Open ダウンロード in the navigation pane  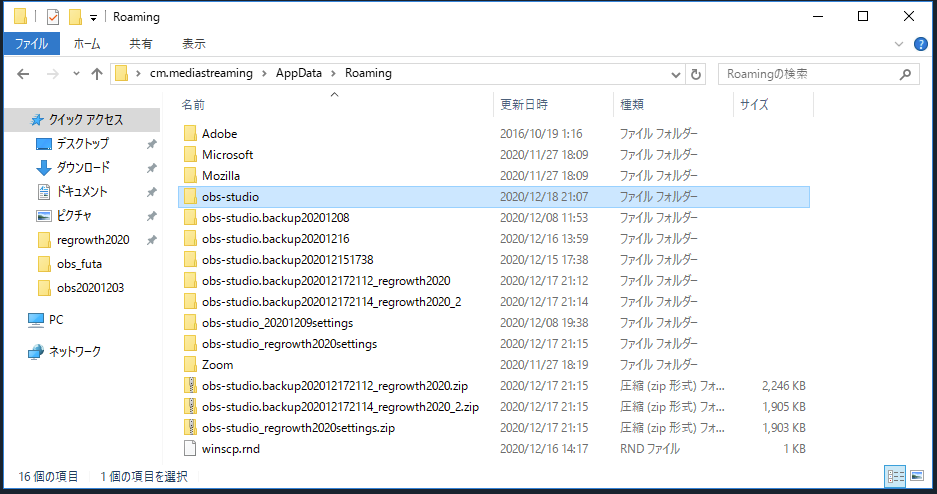[x=83, y=167]
